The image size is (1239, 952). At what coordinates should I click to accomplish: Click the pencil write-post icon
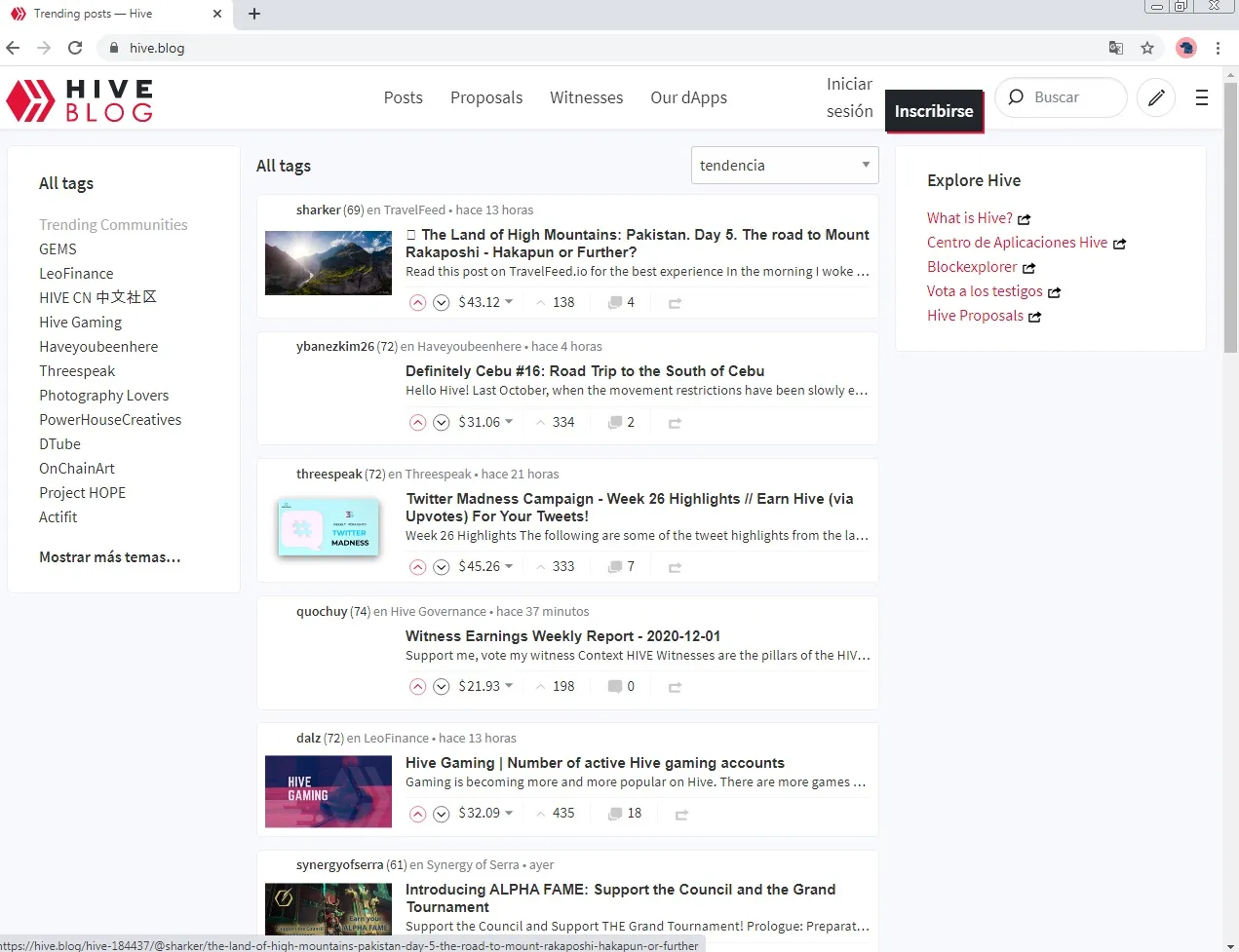point(1156,97)
